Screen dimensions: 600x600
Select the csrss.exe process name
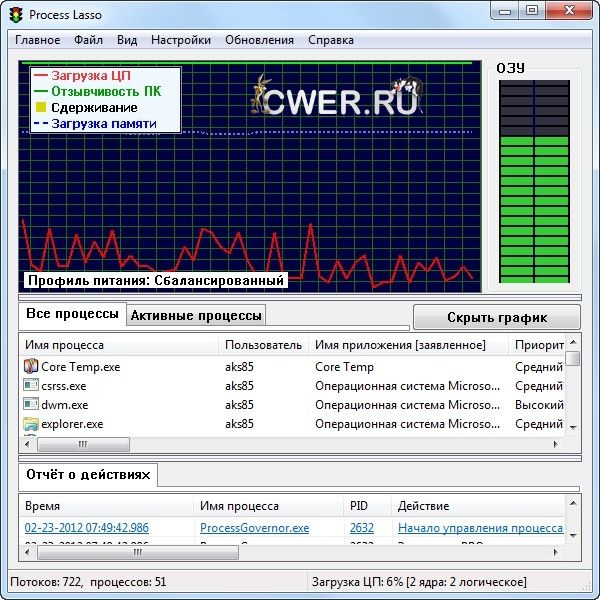tap(64, 386)
